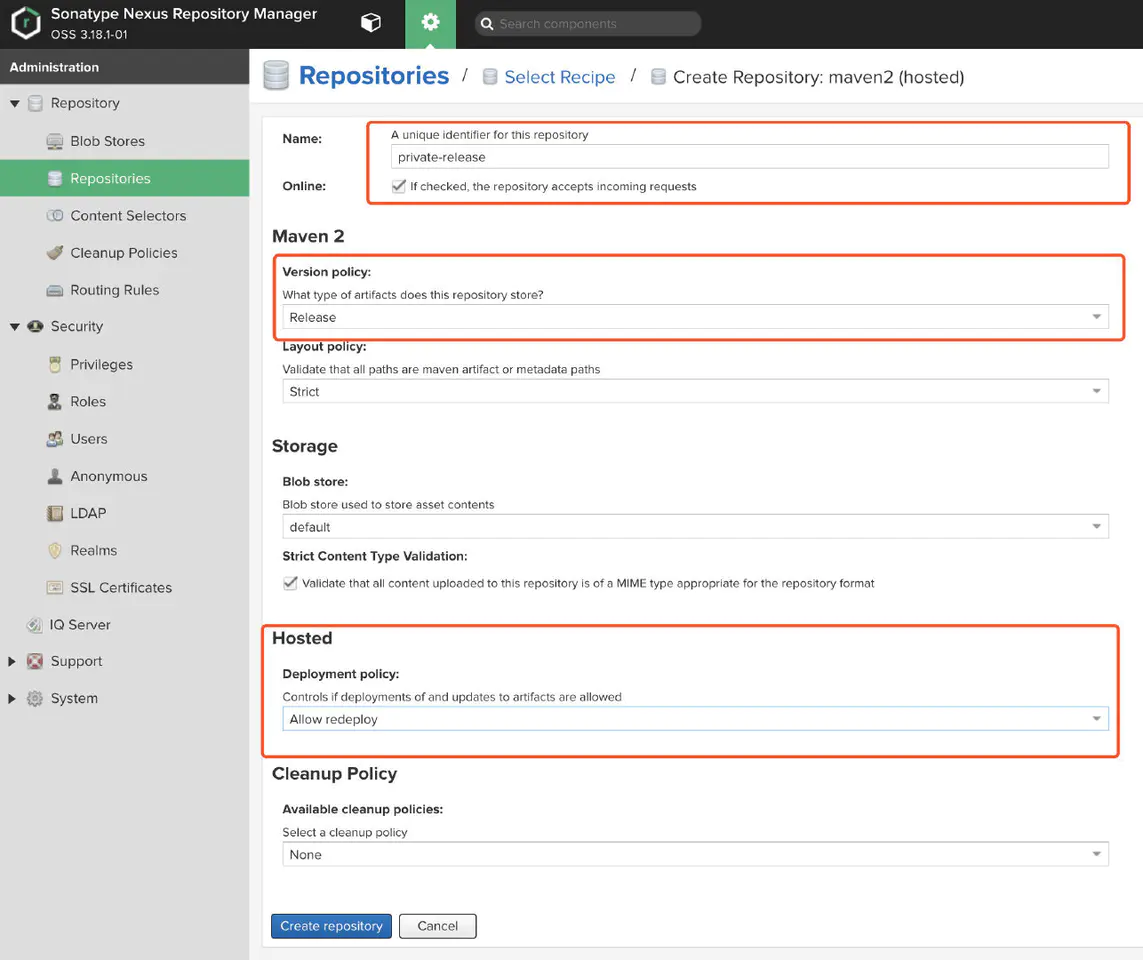The image size is (1143, 960).
Task: Open the Version policy dropdown
Action: coord(695,317)
